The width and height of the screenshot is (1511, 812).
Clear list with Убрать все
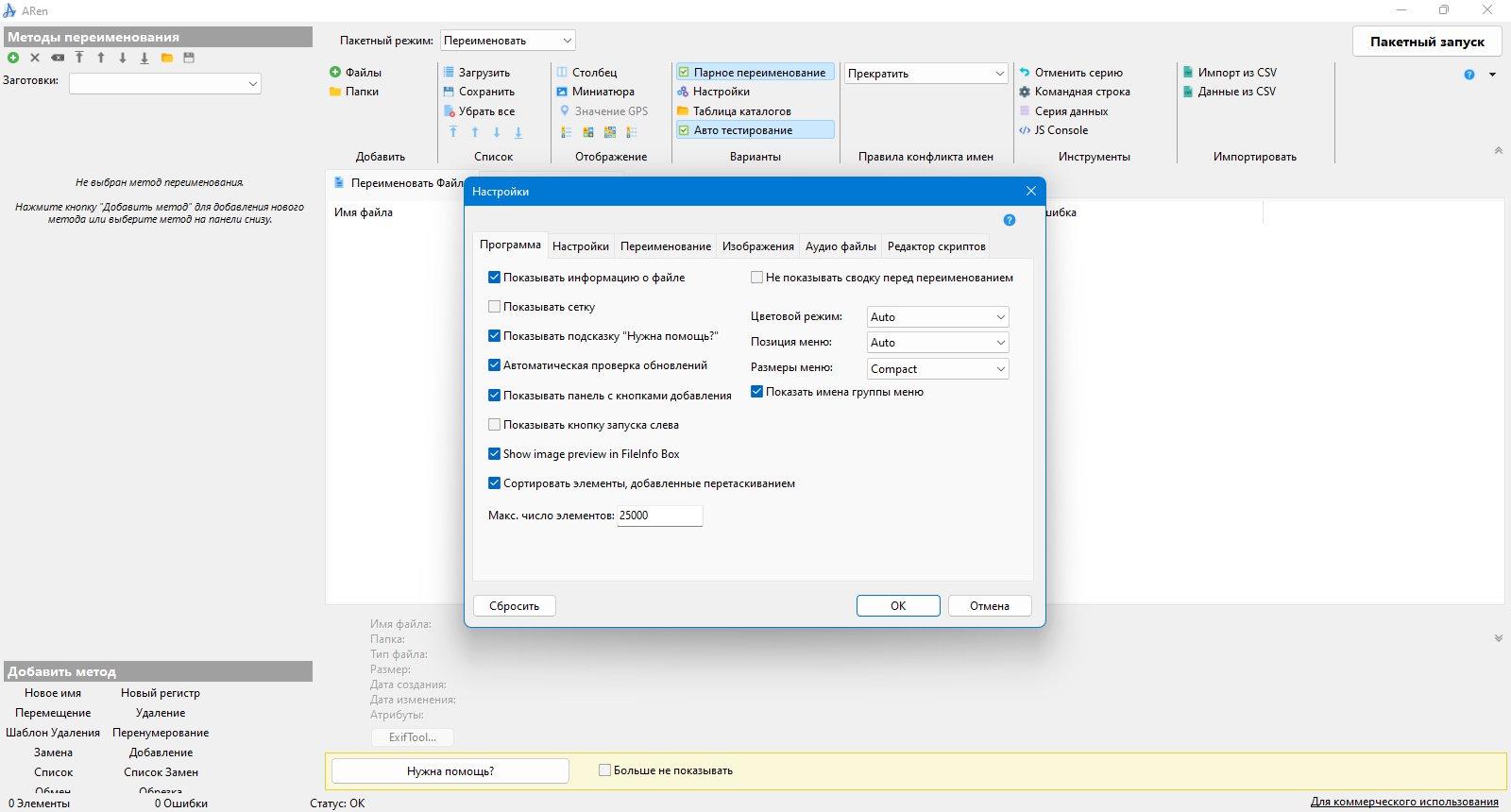point(479,110)
